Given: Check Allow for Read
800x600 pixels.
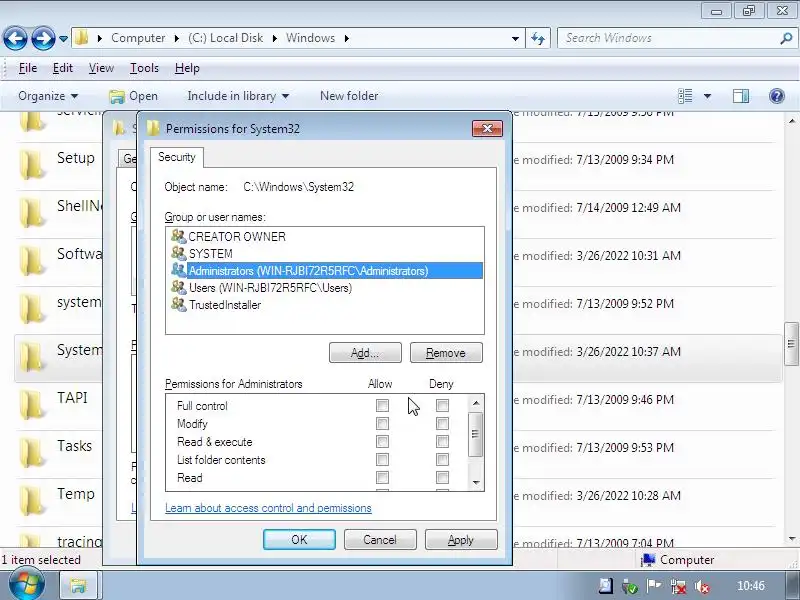Looking at the screenshot, I should [x=382, y=478].
